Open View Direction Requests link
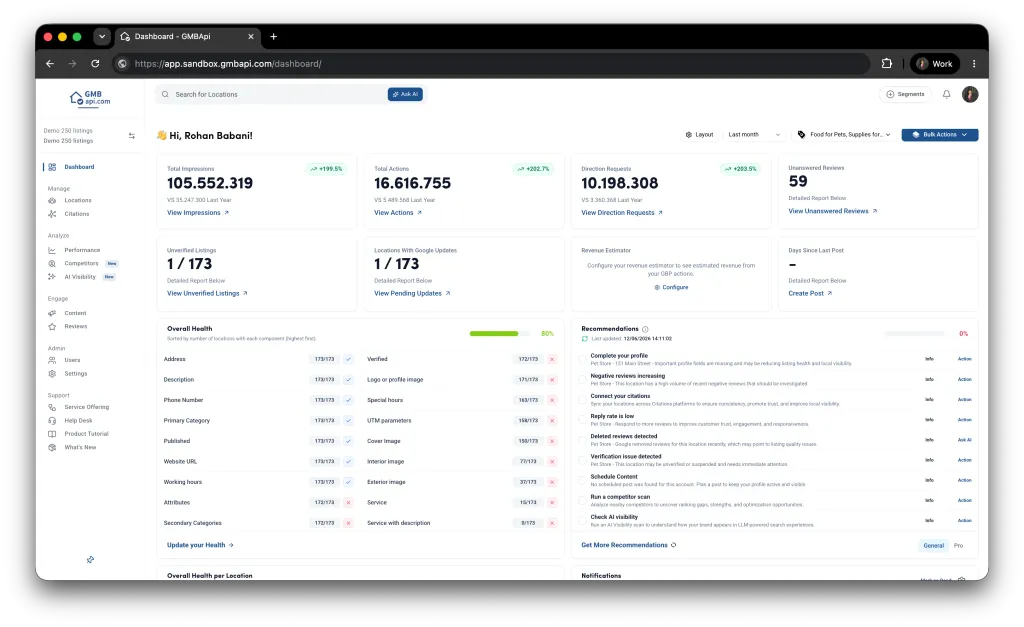Viewport: 1024px width, 627px height. pos(622,213)
